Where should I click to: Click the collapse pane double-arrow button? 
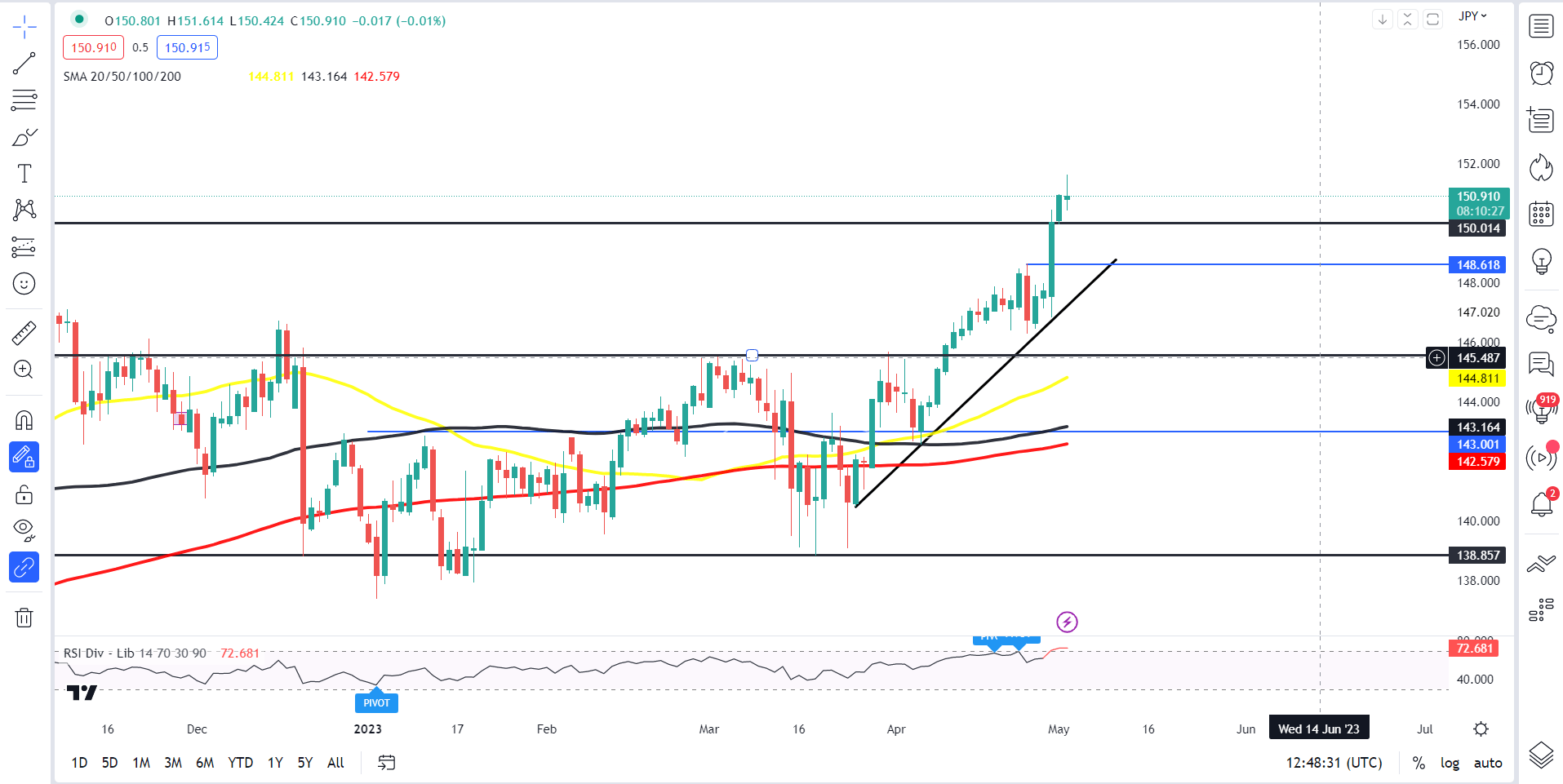[x=1408, y=19]
